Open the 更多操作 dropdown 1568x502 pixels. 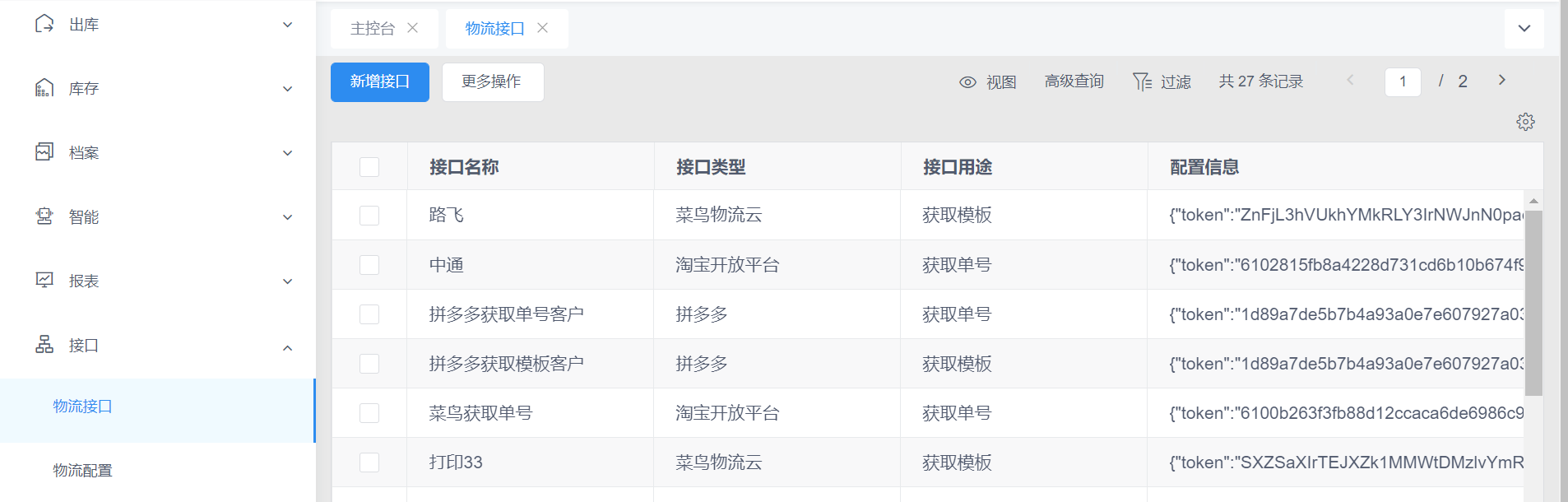[493, 82]
